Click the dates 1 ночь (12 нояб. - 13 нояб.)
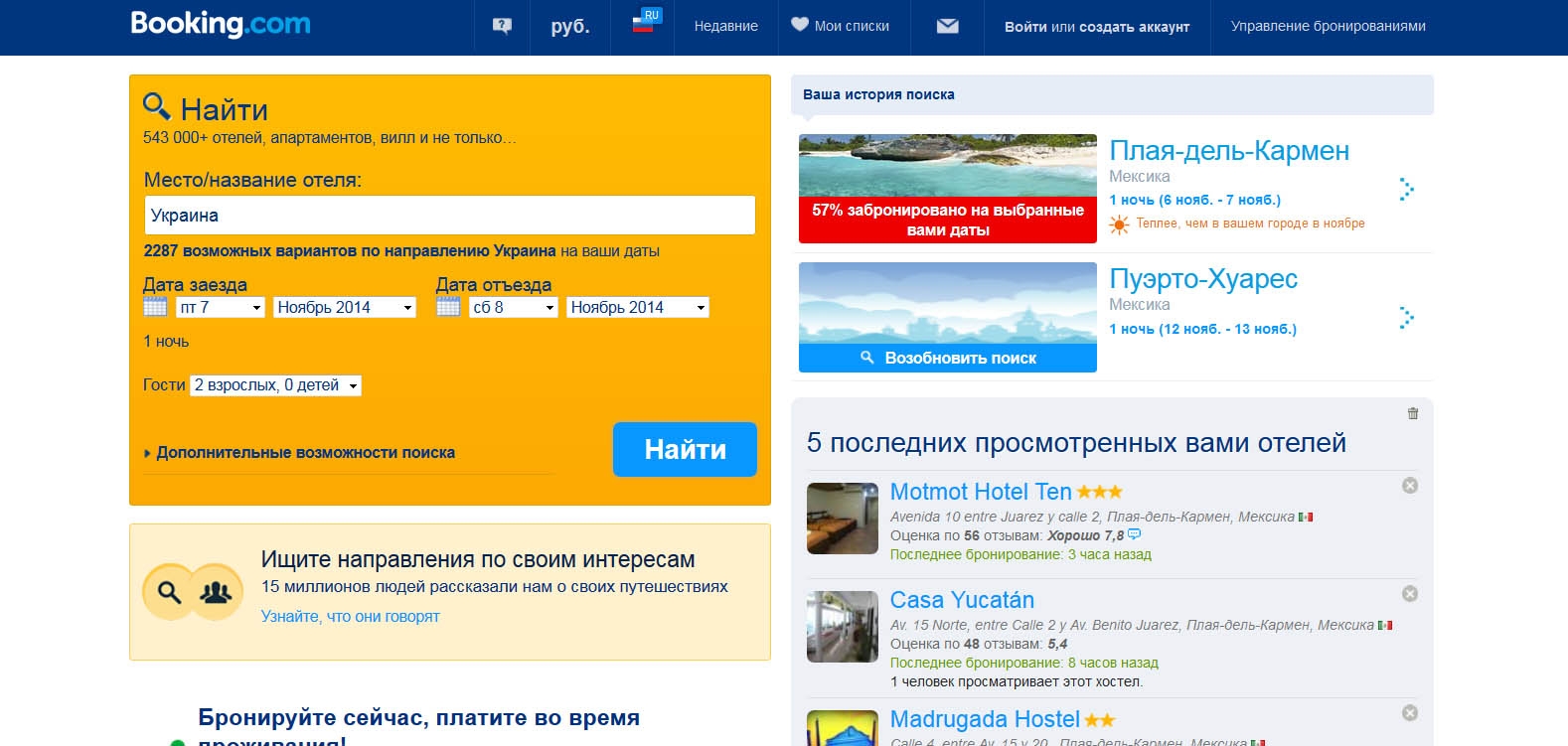 point(1203,330)
